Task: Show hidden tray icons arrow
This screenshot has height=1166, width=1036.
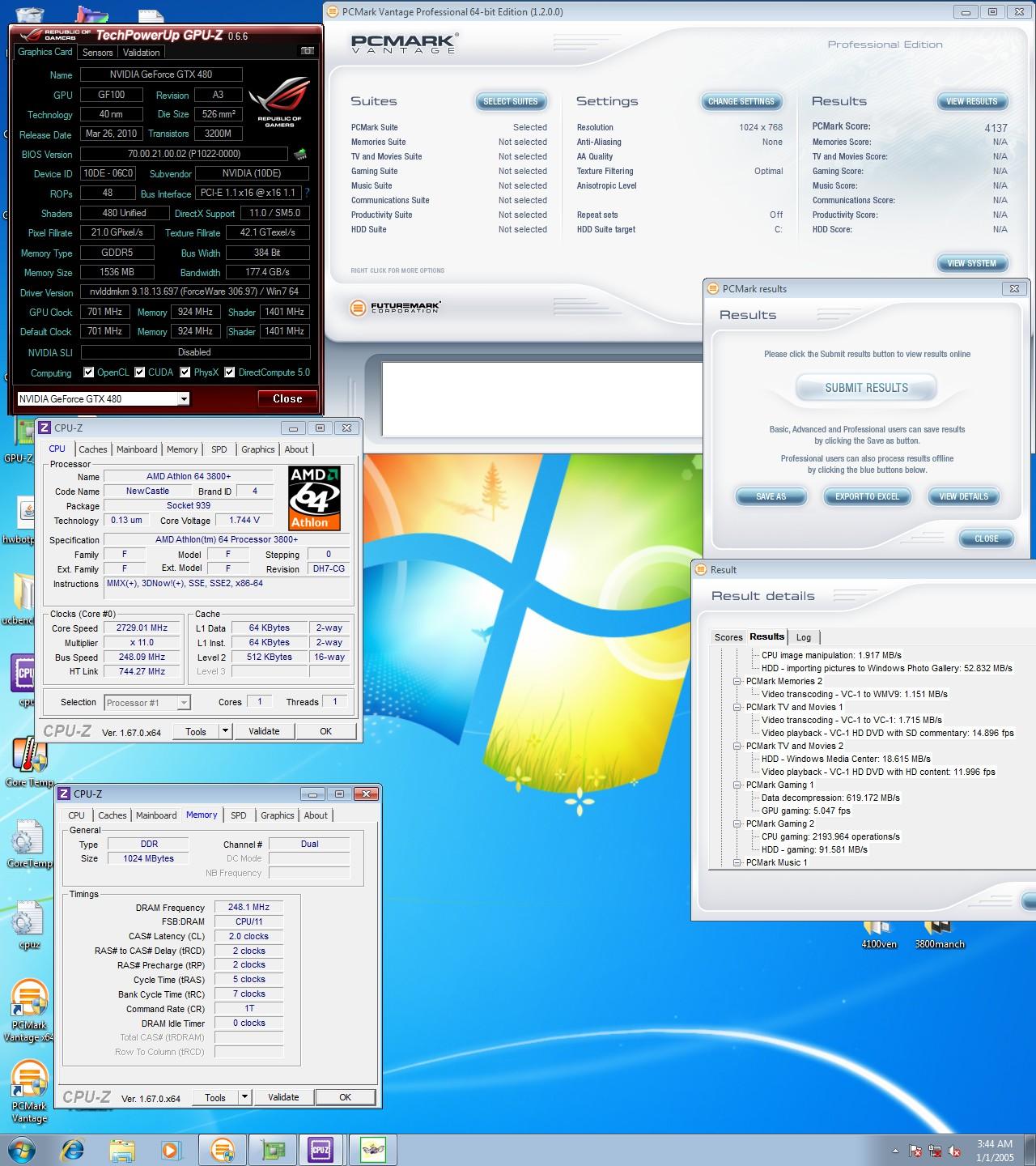Action: (x=895, y=1151)
